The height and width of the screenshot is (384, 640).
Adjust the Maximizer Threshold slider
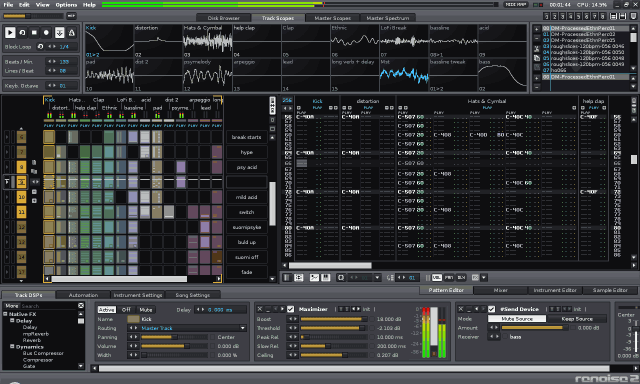pyautogui.click(x=333, y=328)
